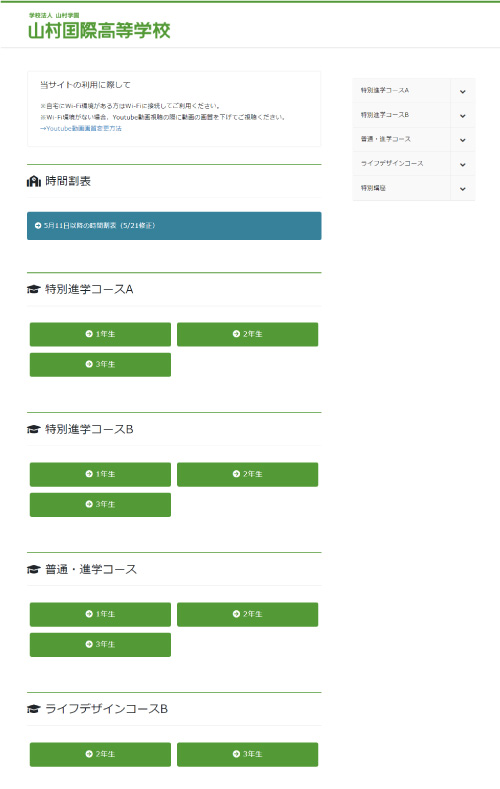Open 3年生 under ライフデザインコースB
This screenshot has width=500, height=789.
[x=247, y=754]
